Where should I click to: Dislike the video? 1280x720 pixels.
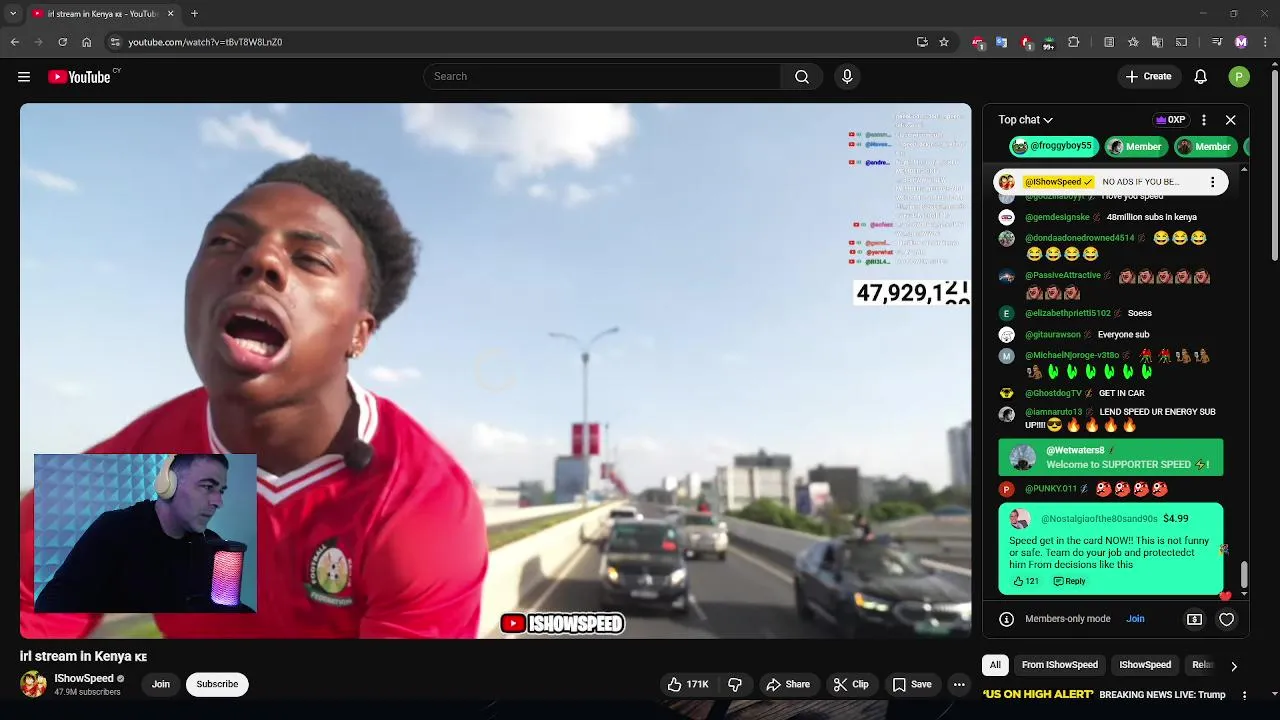tap(735, 685)
